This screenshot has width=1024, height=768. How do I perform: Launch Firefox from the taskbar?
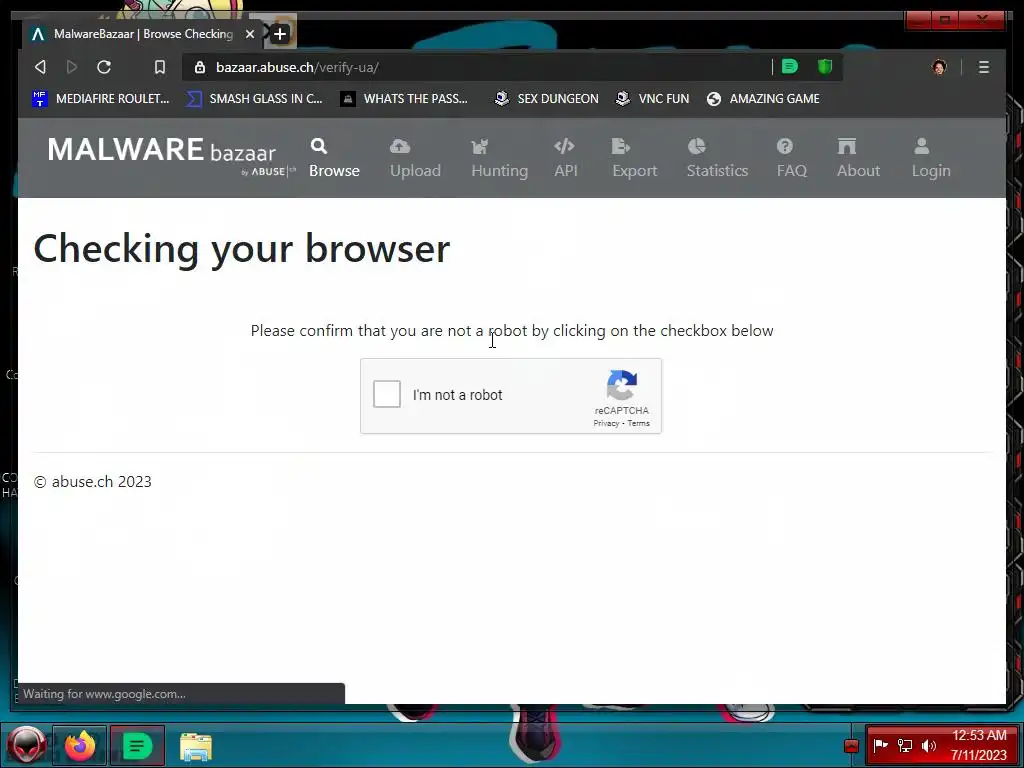(x=80, y=746)
